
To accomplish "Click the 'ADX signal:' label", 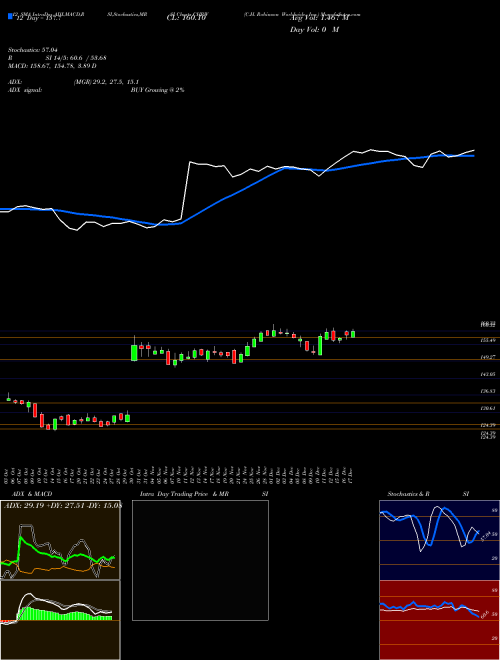I will pos(25,90).
